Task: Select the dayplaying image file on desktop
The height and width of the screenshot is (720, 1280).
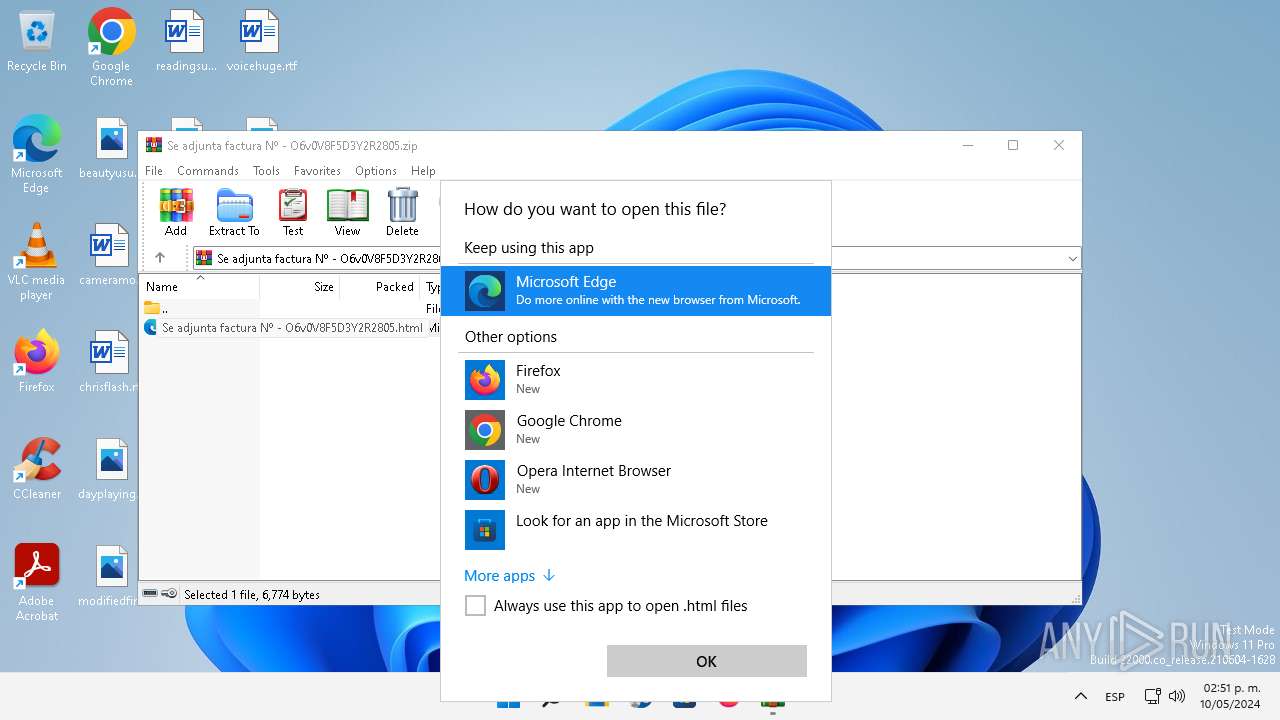Action: pos(108,469)
